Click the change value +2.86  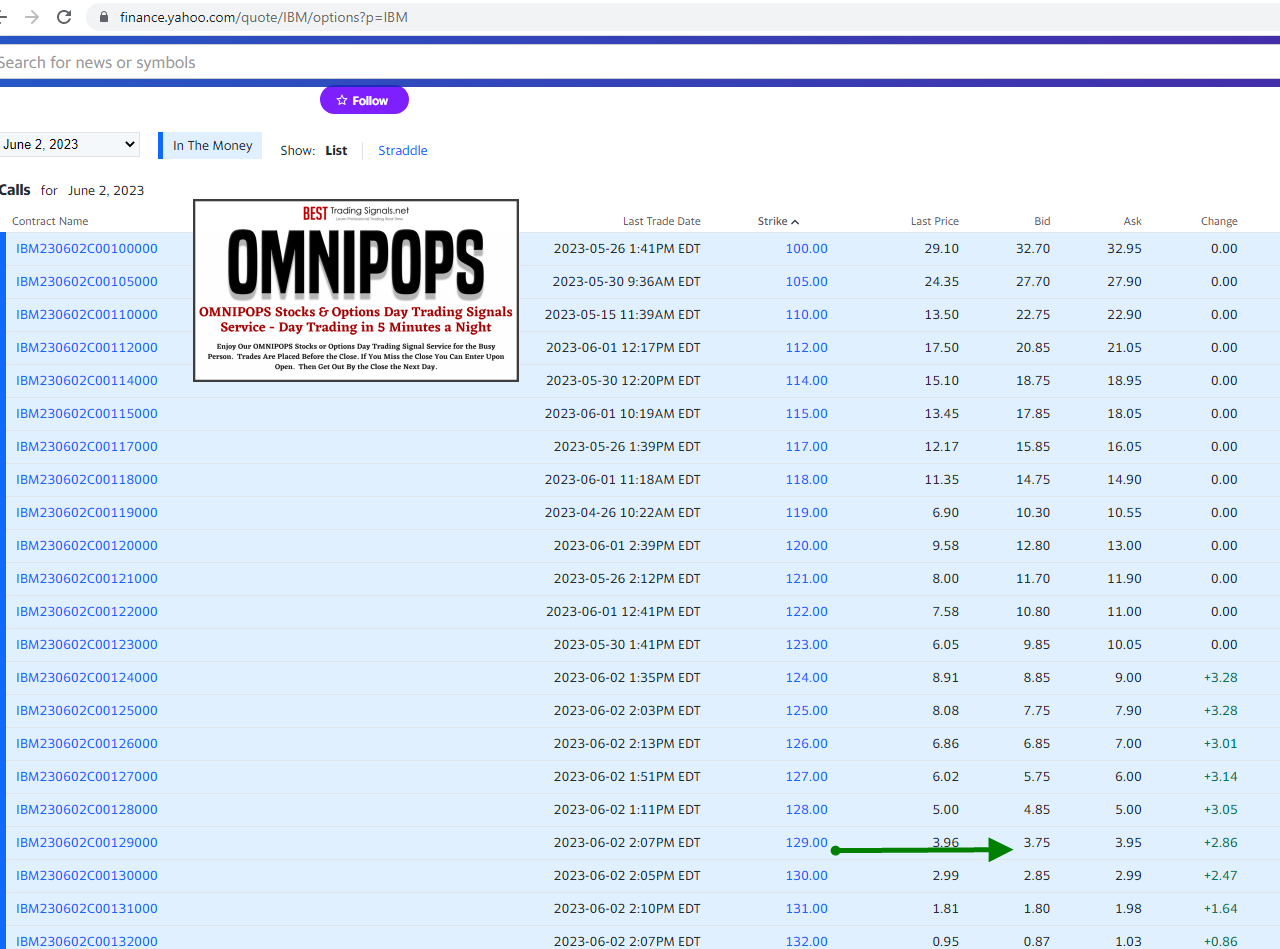point(1221,843)
